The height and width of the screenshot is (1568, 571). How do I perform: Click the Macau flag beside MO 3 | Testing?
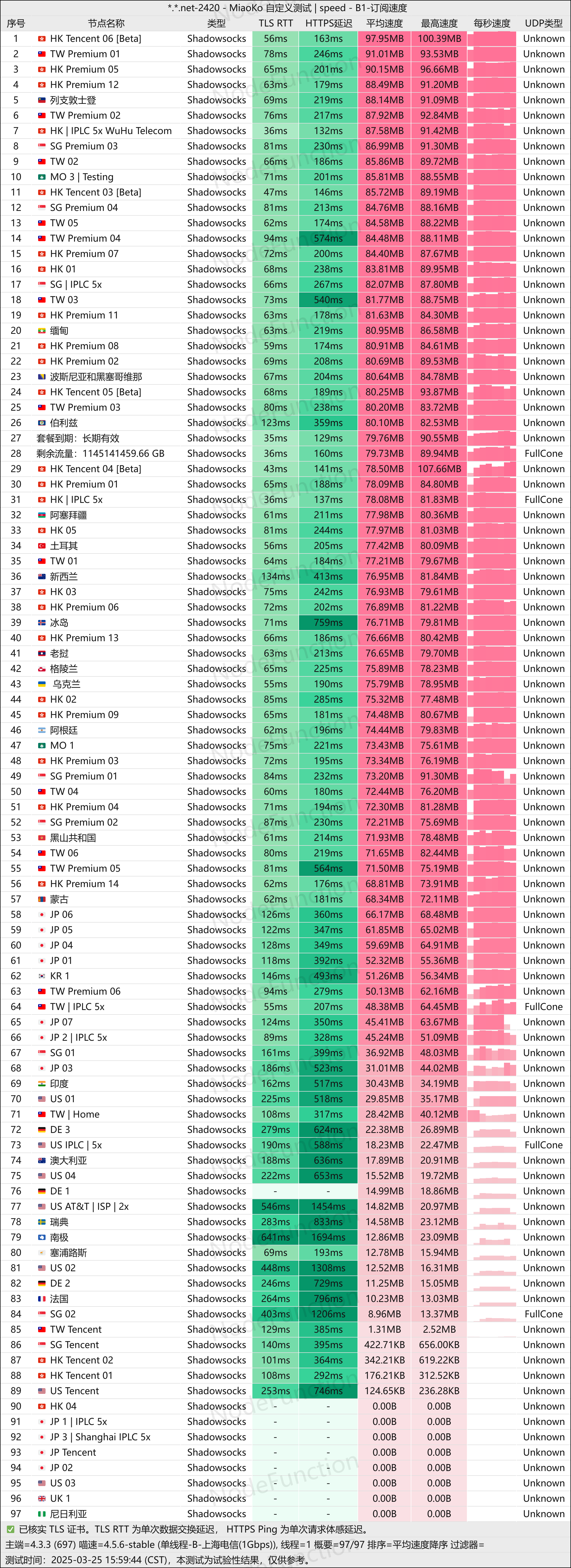coord(42,177)
